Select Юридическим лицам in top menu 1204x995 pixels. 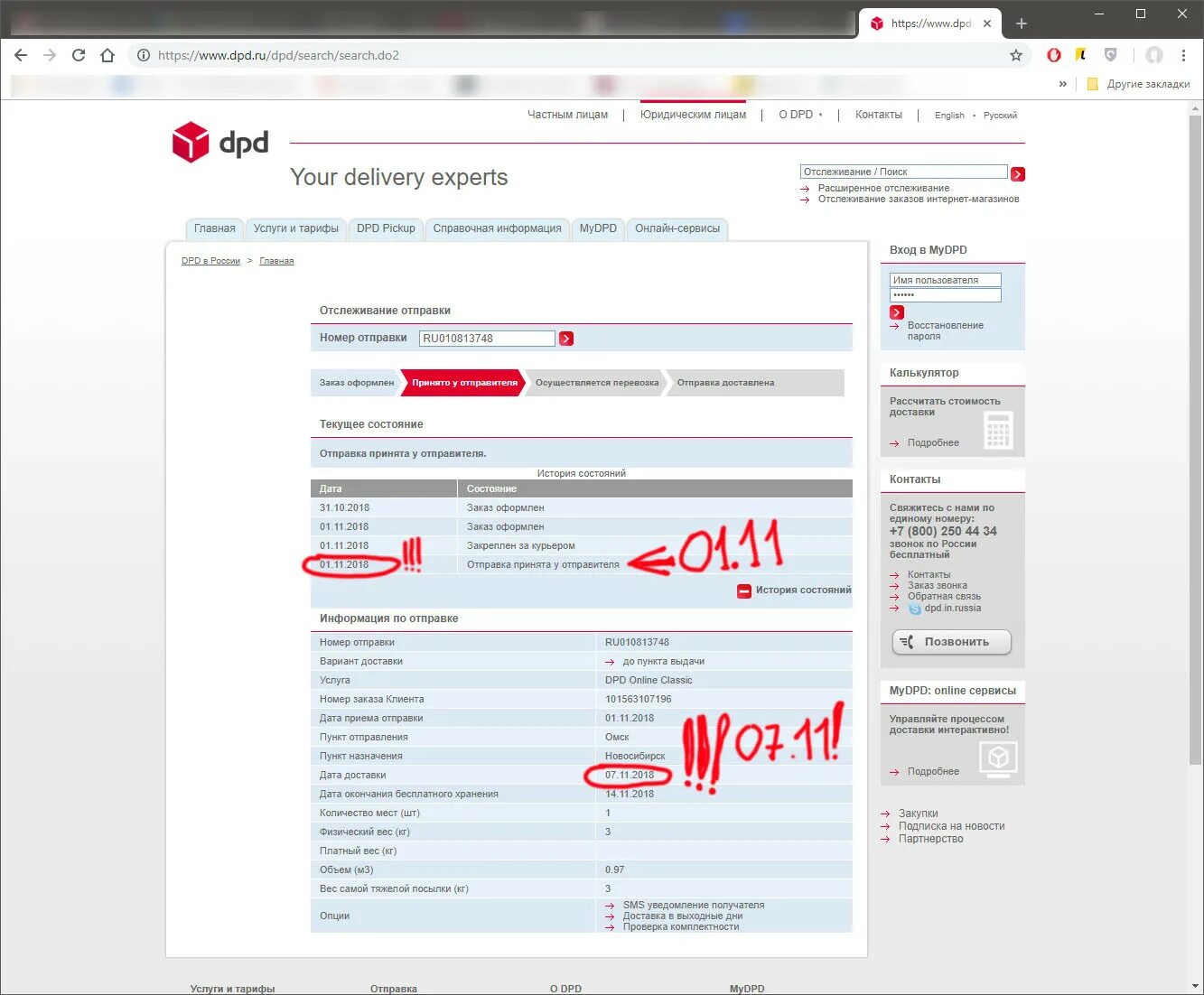[694, 115]
